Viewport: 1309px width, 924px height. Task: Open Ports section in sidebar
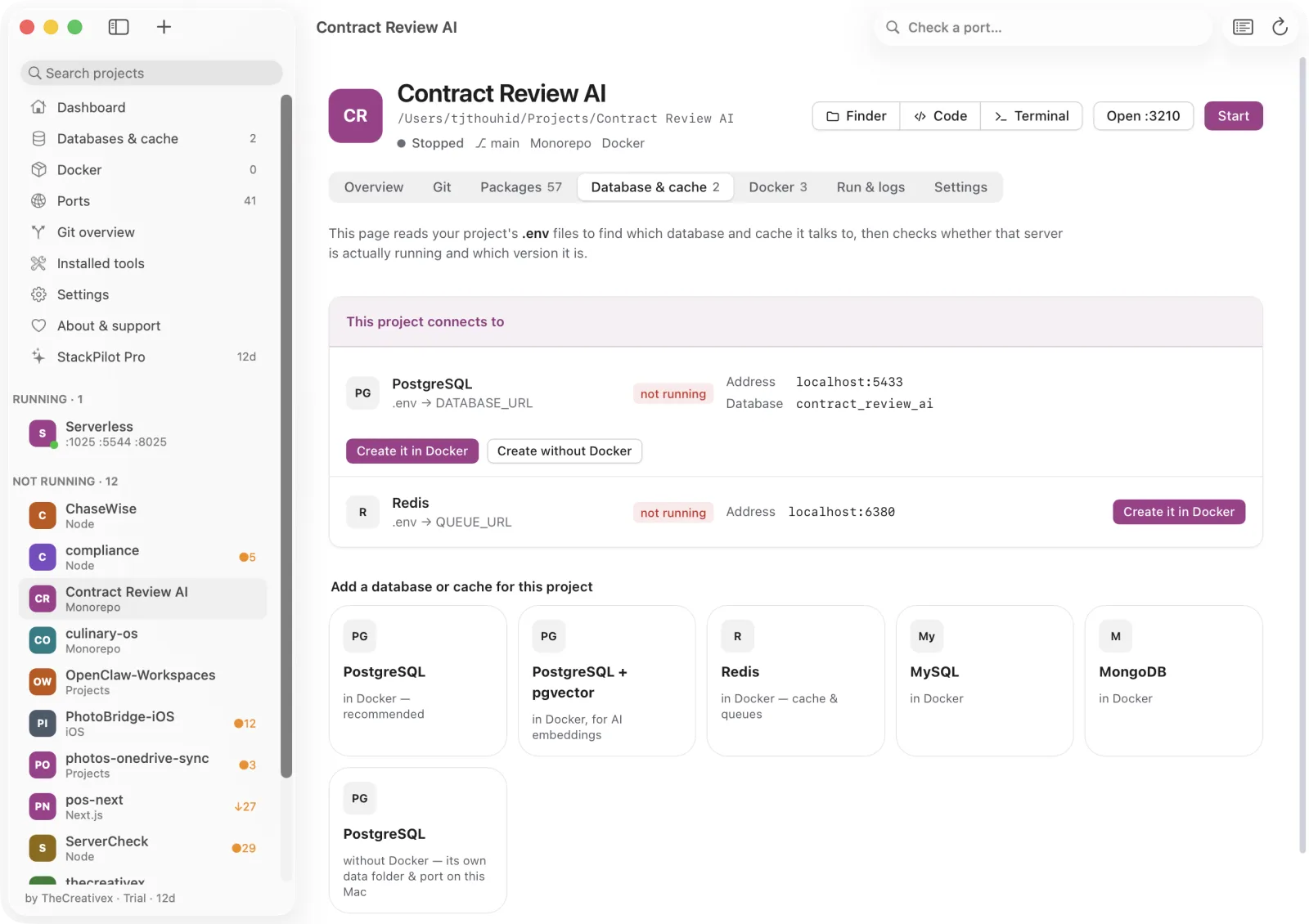coord(144,200)
